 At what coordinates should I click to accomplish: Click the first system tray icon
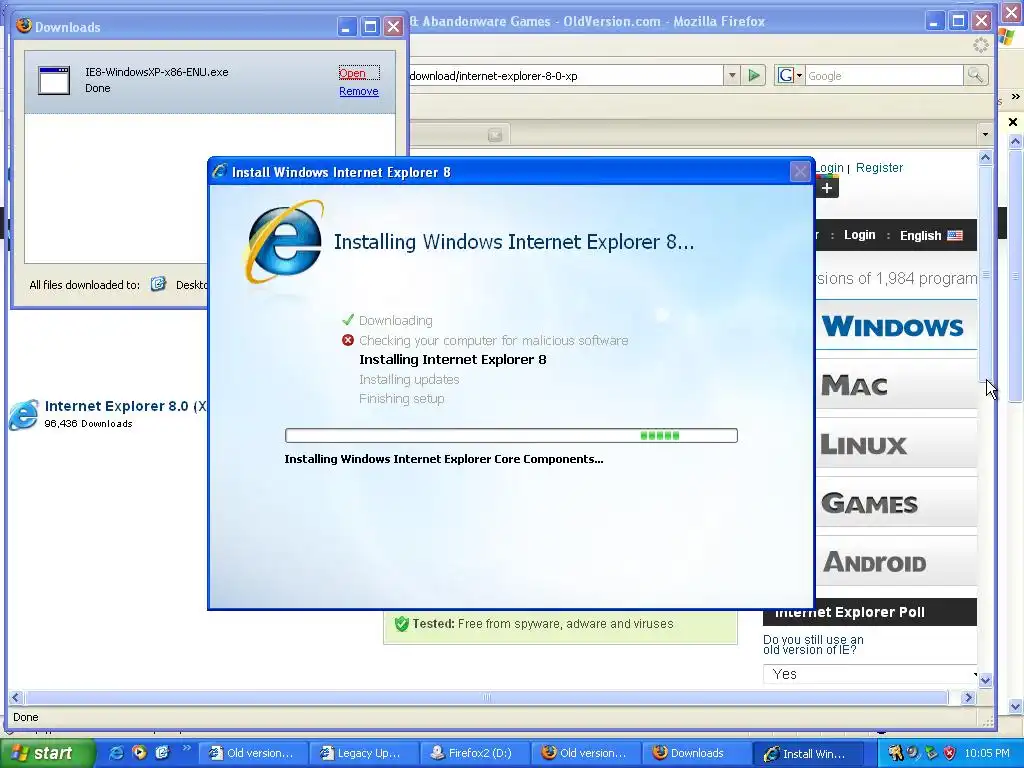pyautogui.click(x=895, y=753)
